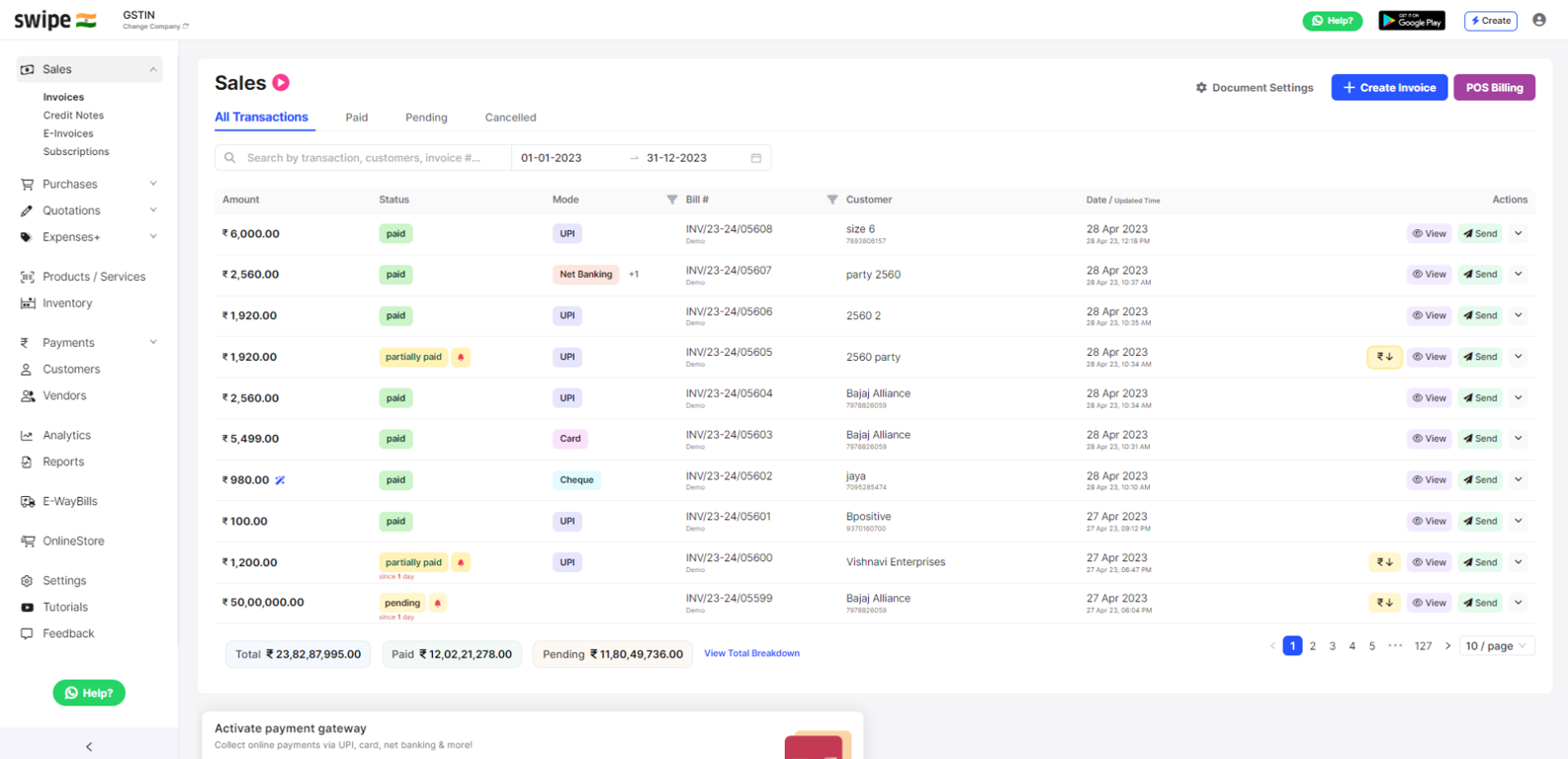The image size is (1568, 759).
Task: Click record payment icon for Vishnavi Enterprises row
Action: (1384, 562)
